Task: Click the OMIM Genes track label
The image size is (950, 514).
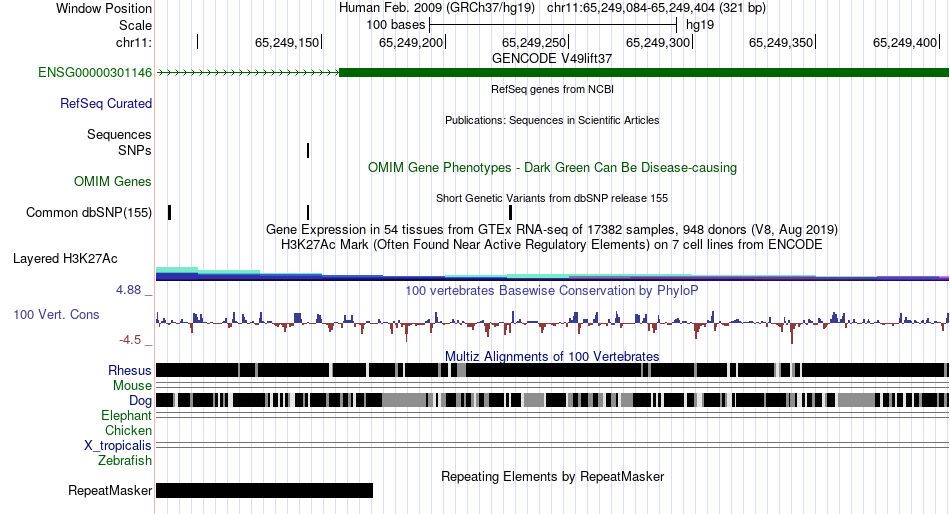Action: [x=113, y=181]
